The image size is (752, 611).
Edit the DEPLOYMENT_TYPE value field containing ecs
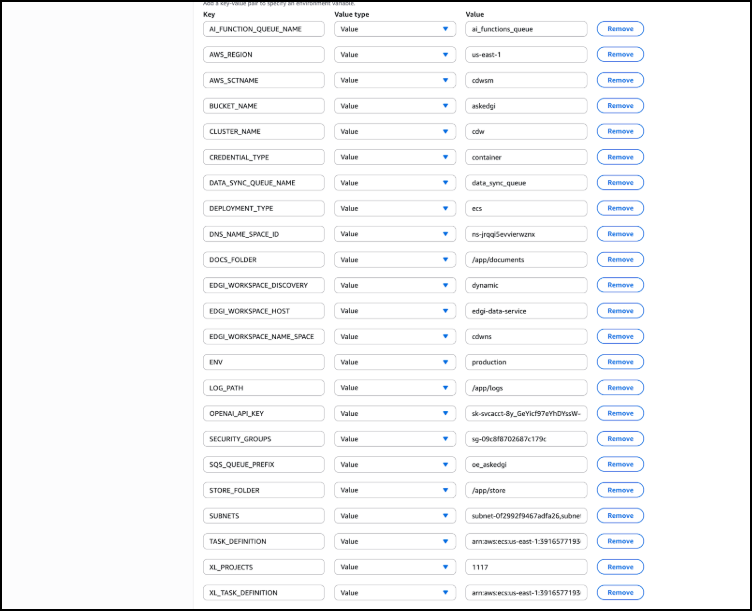pyautogui.click(x=526, y=208)
